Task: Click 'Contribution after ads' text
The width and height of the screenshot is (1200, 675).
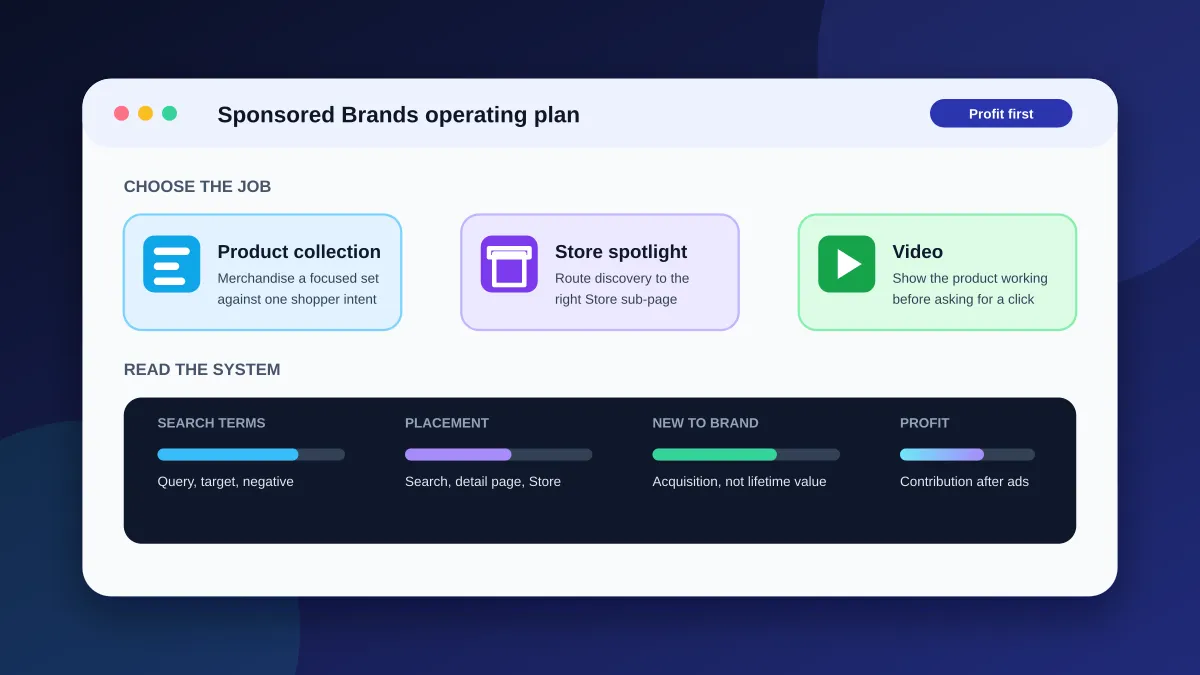Action: [x=964, y=481]
